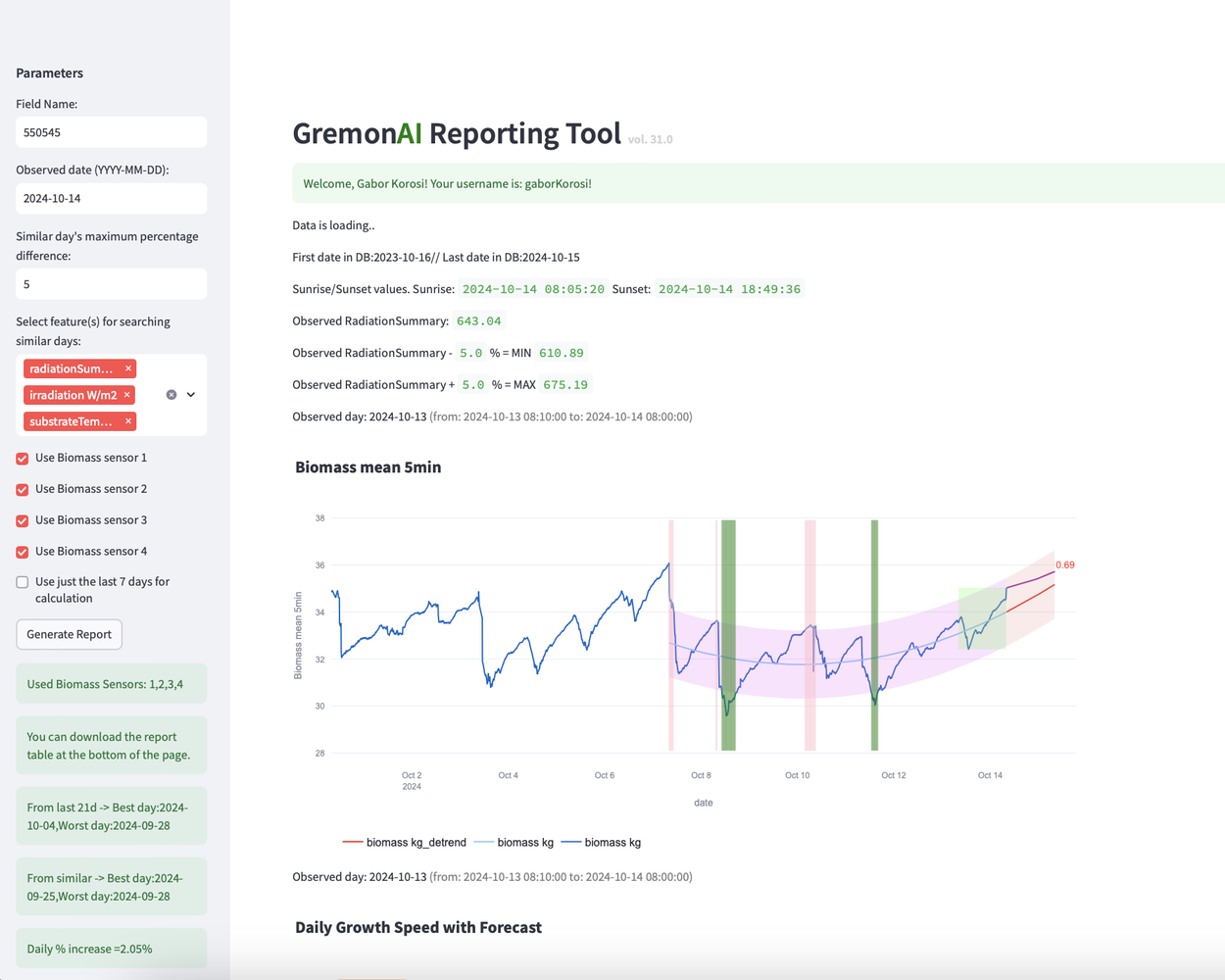This screenshot has width=1225, height=980.
Task: Click the substrateTem chip's close icon
Action: click(x=128, y=420)
